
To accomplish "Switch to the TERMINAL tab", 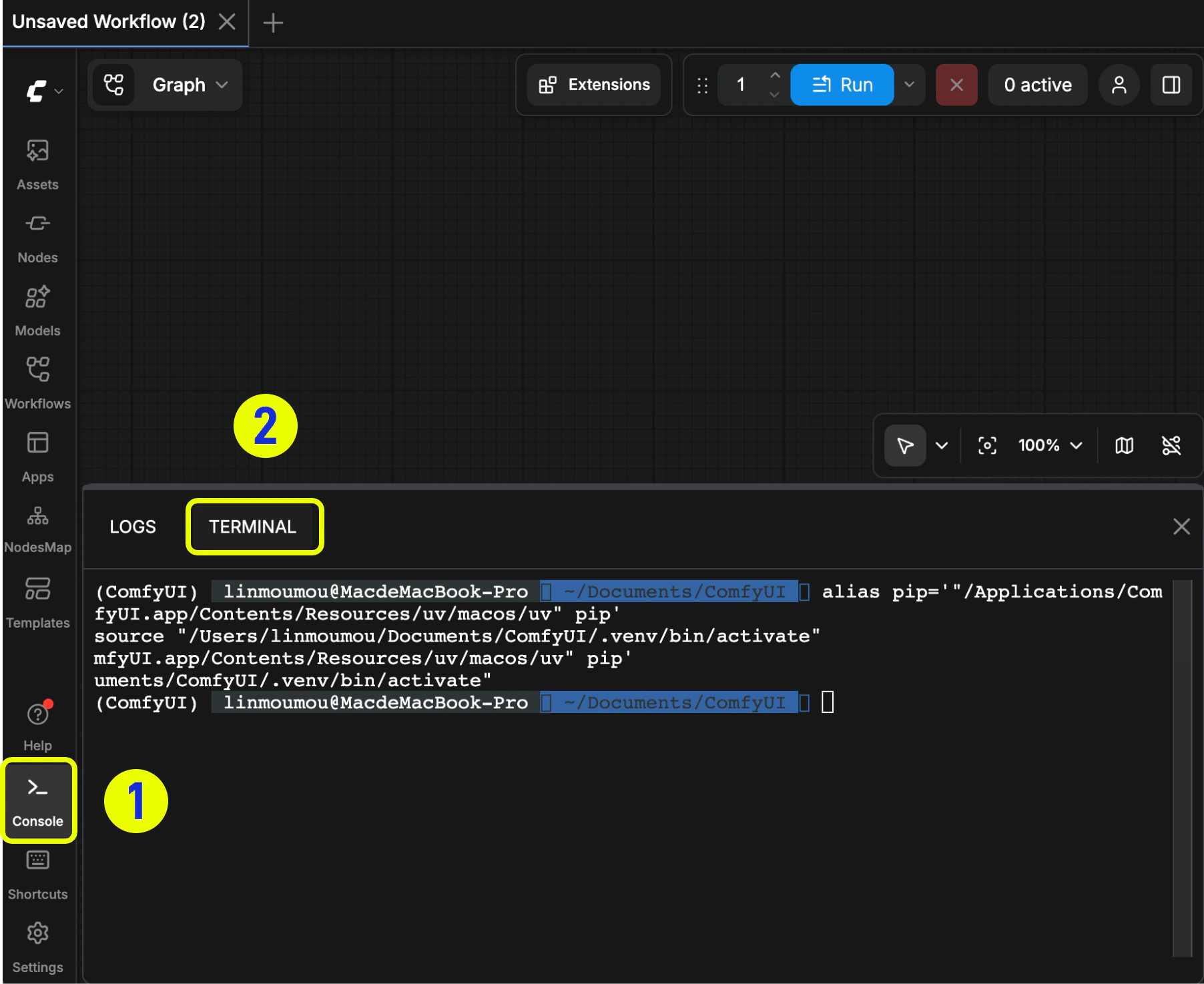I will [x=253, y=527].
